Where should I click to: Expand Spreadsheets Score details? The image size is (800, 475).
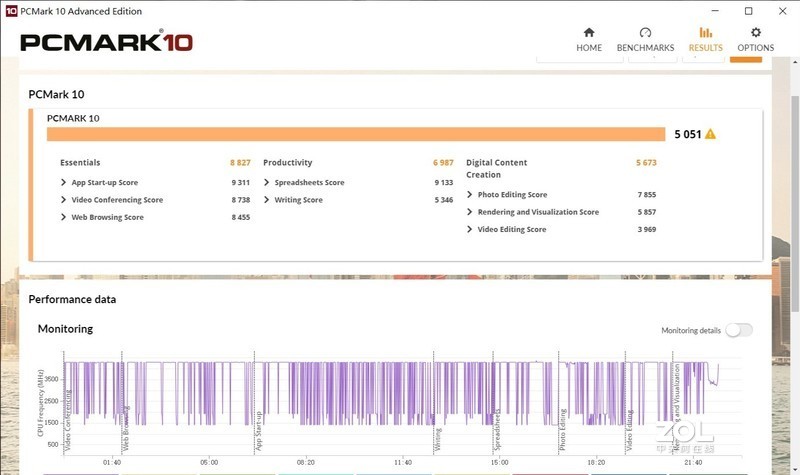click(x=266, y=182)
